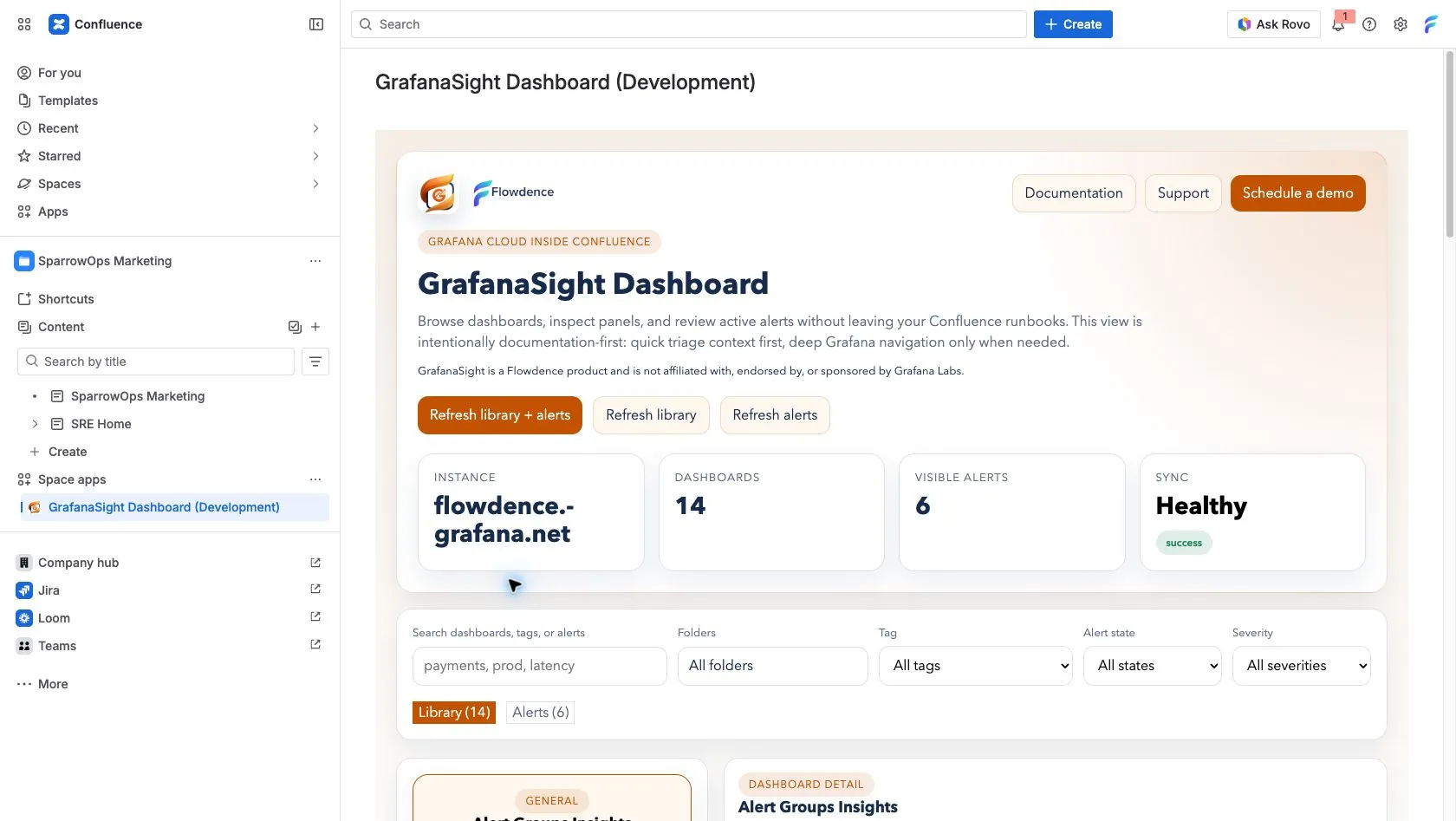Image resolution: width=1456 pixels, height=821 pixels.
Task: Open Shortcuts in the space sidebar
Action: click(x=66, y=299)
